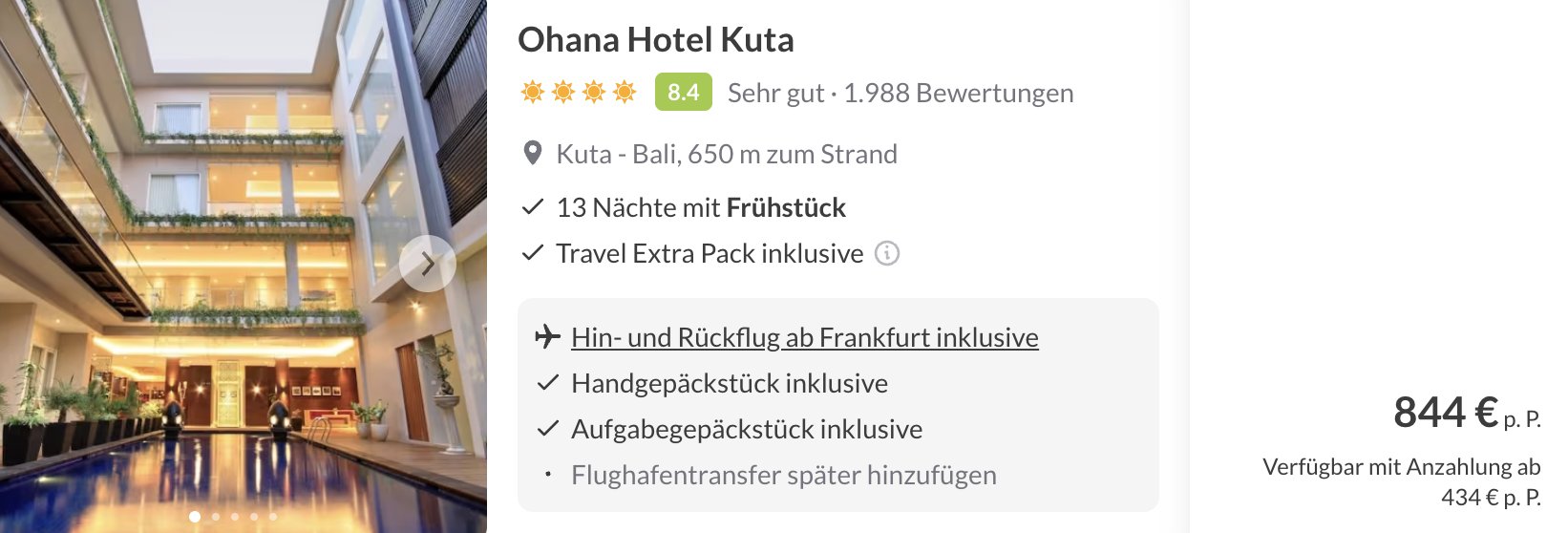The height and width of the screenshot is (533, 1568).
Task: Jump to the second photo carousel dot
Action: 216,517
